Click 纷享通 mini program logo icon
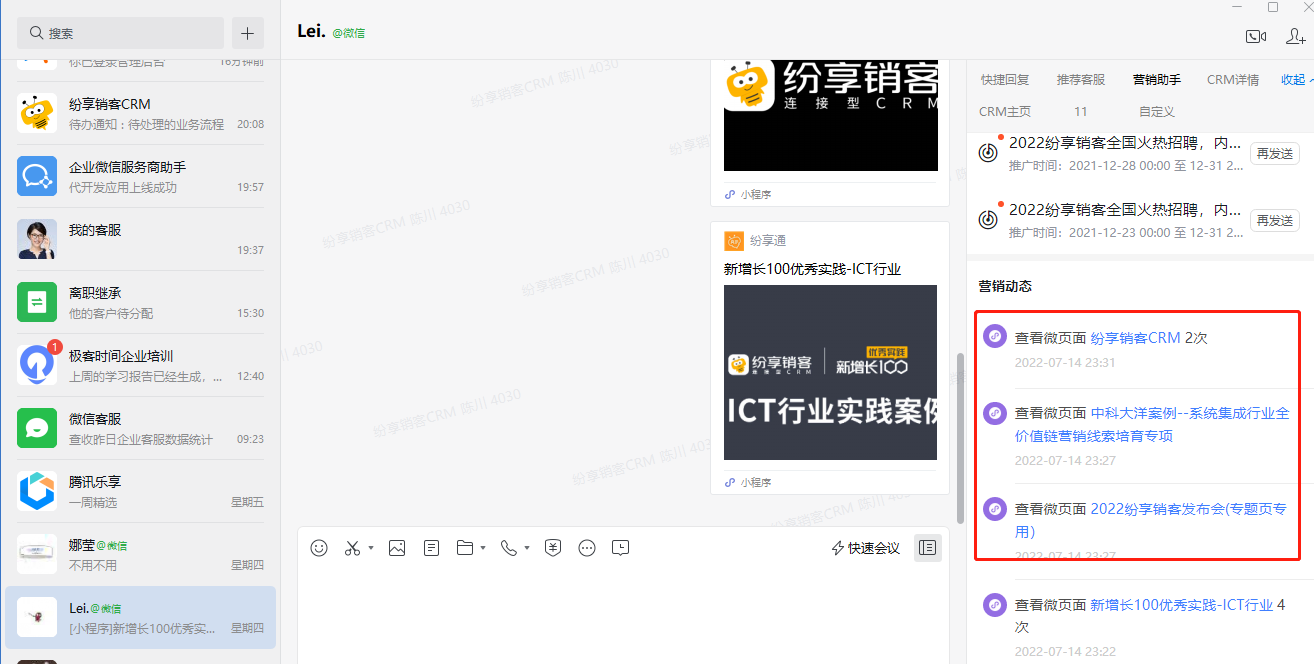The height and width of the screenshot is (664, 1314). [734, 241]
